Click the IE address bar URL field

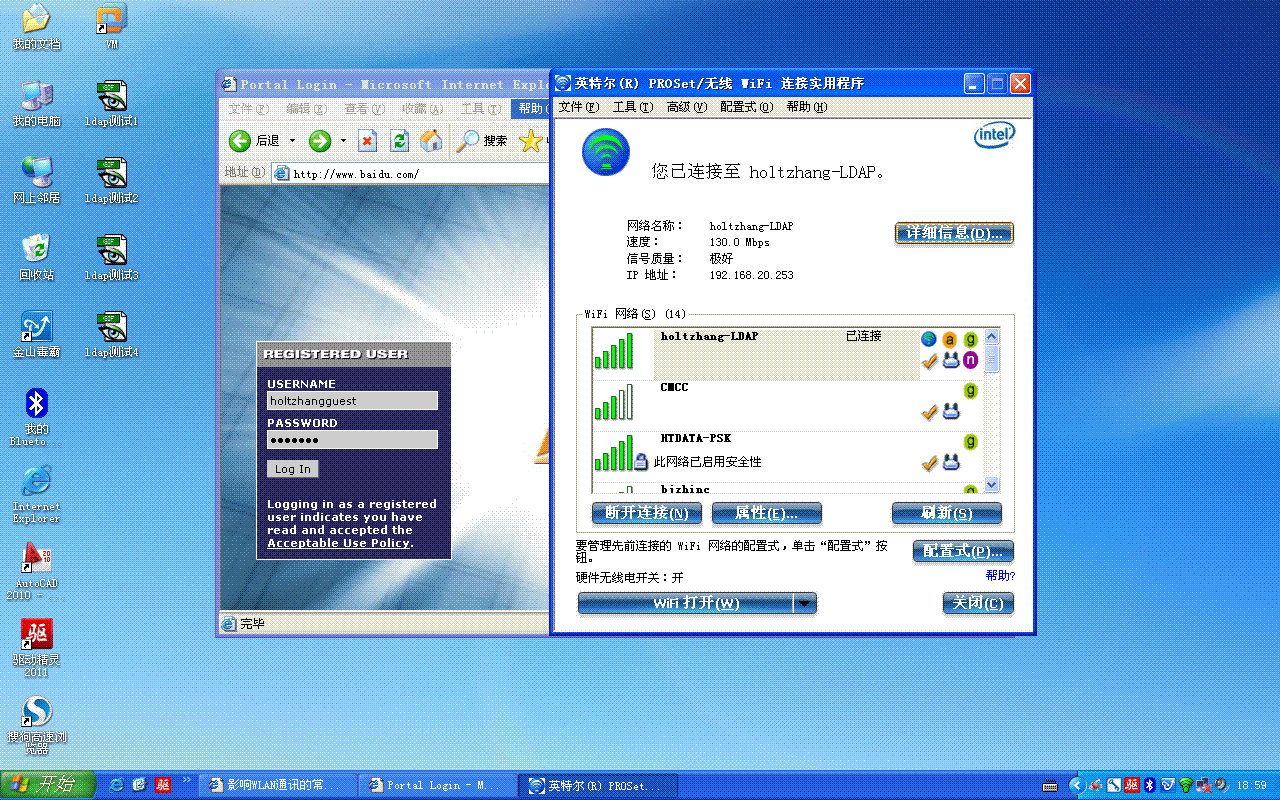(412, 174)
